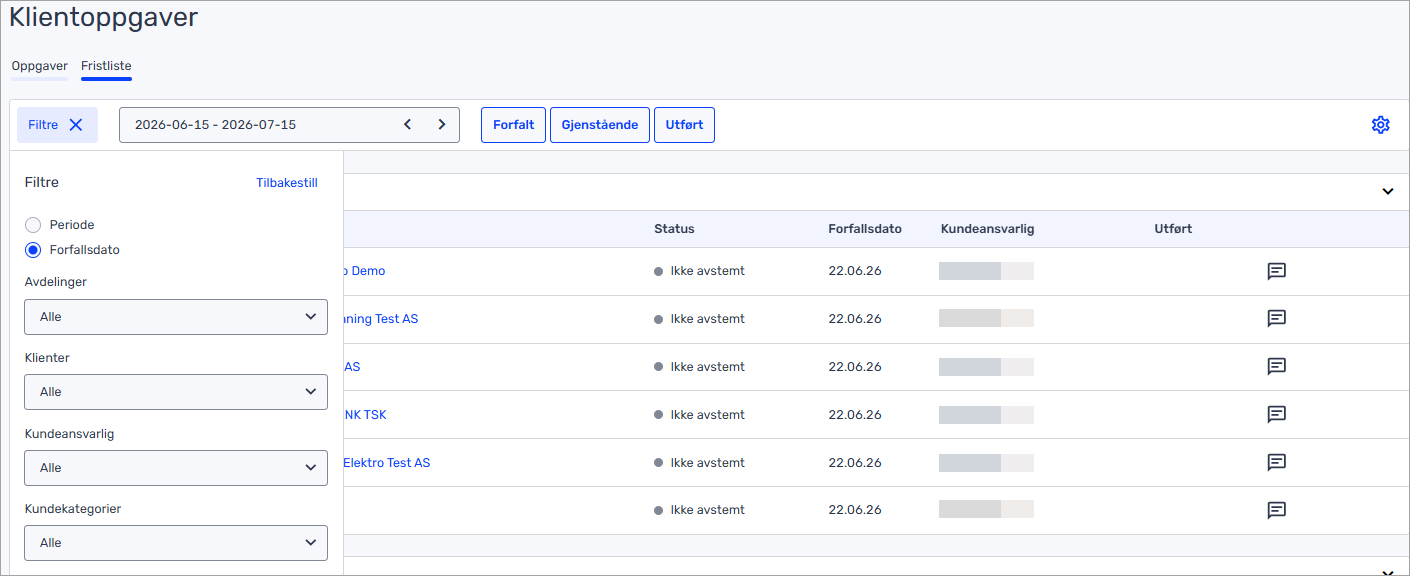Open the settings gear icon
This screenshot has width=1410, height=576.
point(1380,125)
